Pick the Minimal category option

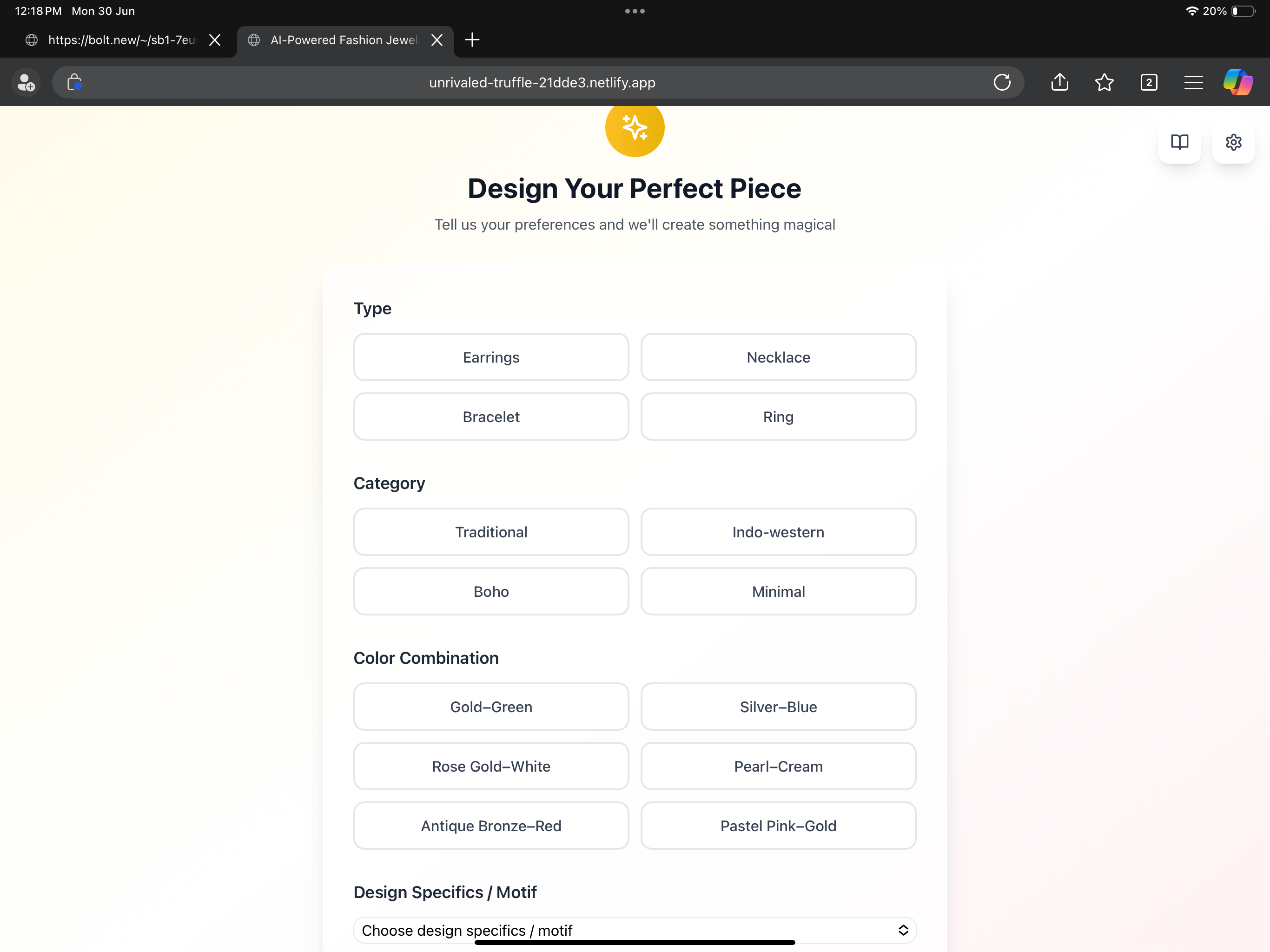tap(778, 591)
